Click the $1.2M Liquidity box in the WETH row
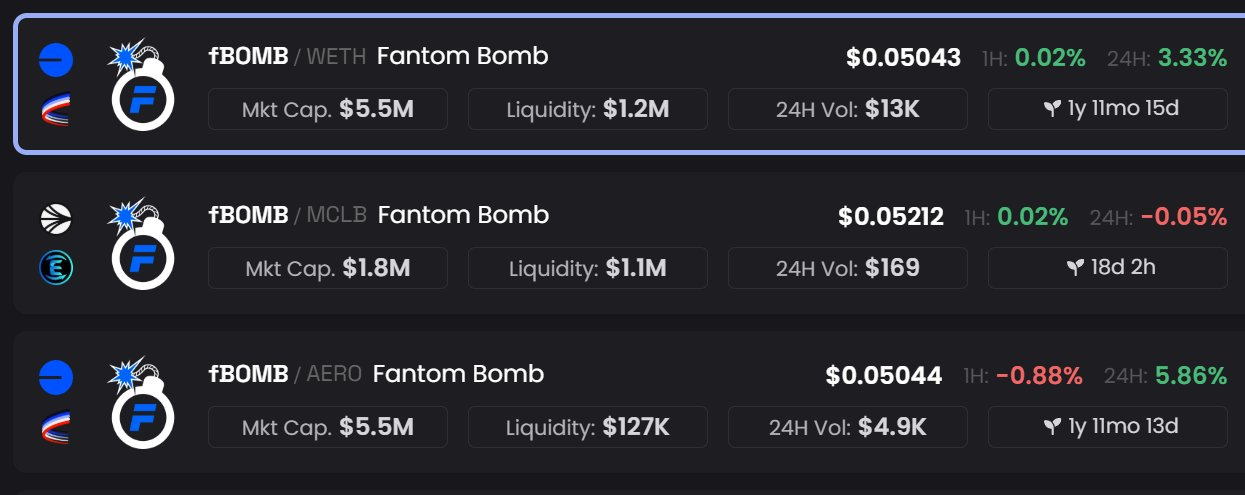The width and height of the screenshot is (1245, 495). (x=588, y=109)
